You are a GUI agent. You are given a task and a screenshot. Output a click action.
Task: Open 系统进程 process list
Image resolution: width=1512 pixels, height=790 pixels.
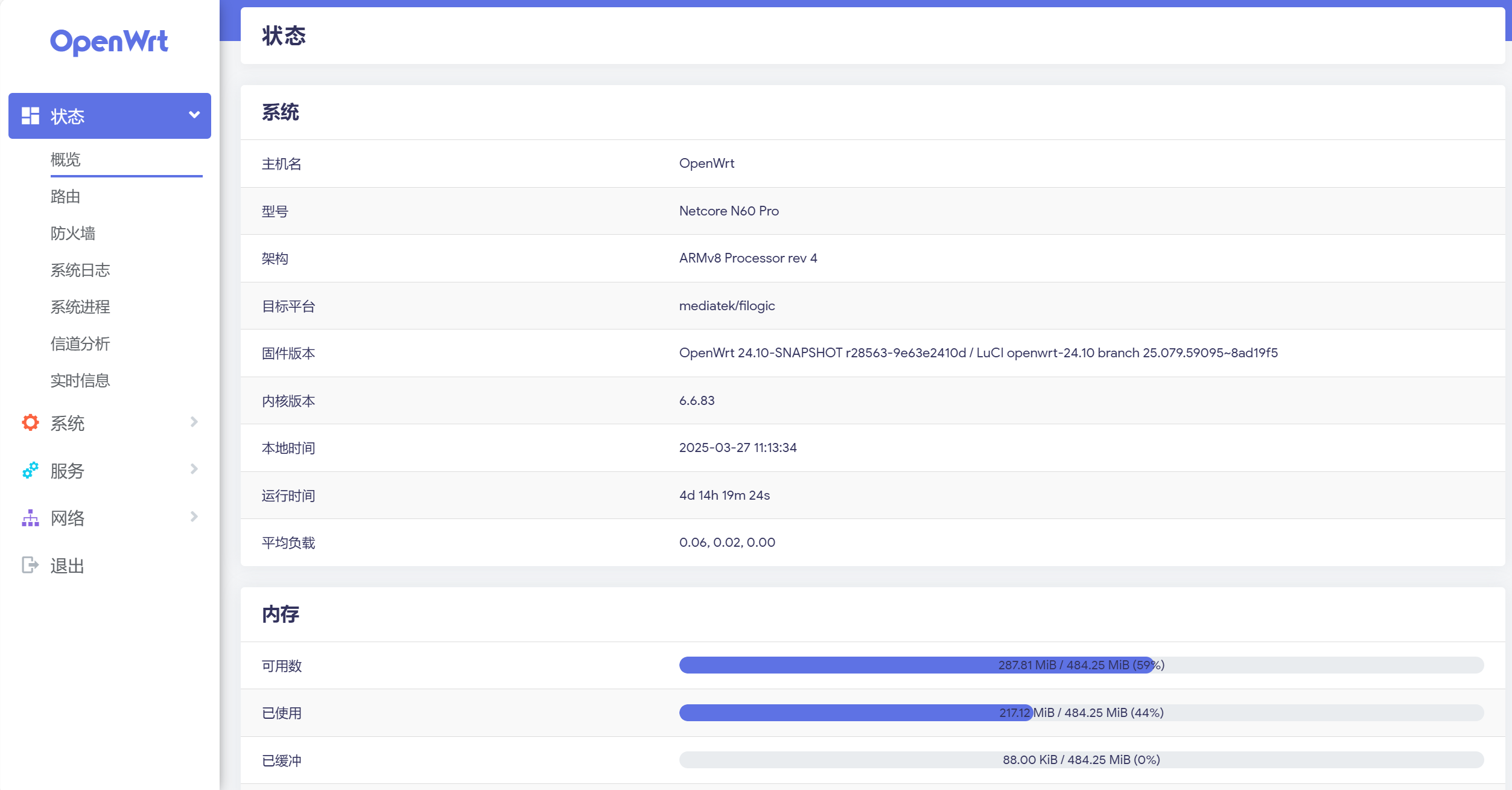point(80,307)
